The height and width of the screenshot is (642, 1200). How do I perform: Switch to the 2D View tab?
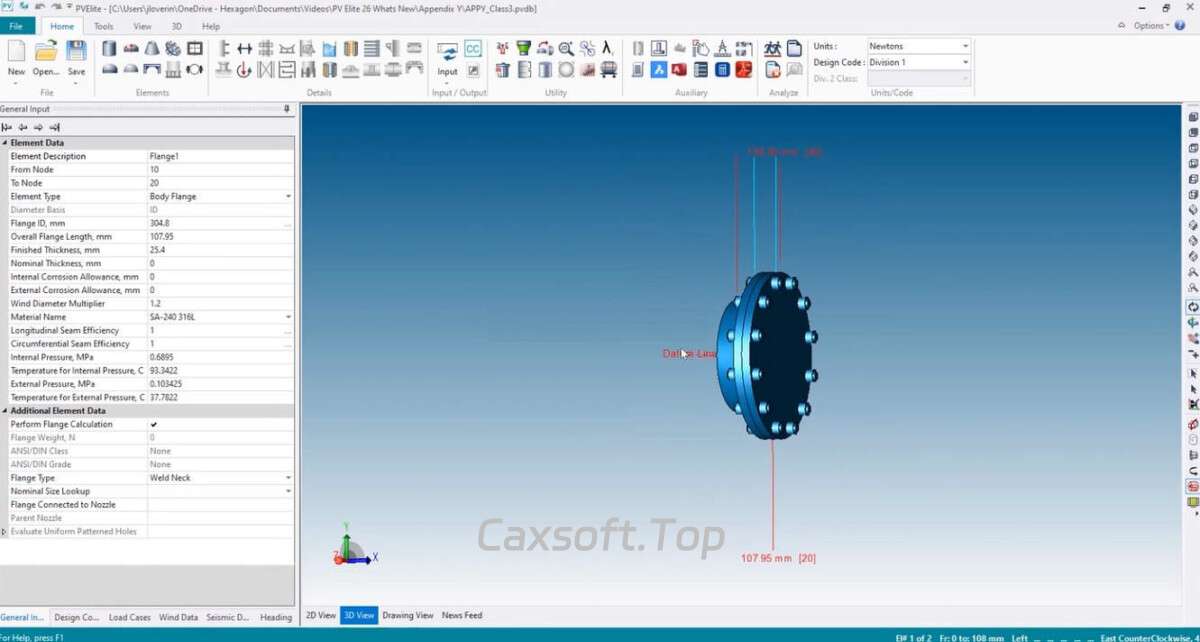(x=320, y=615)
